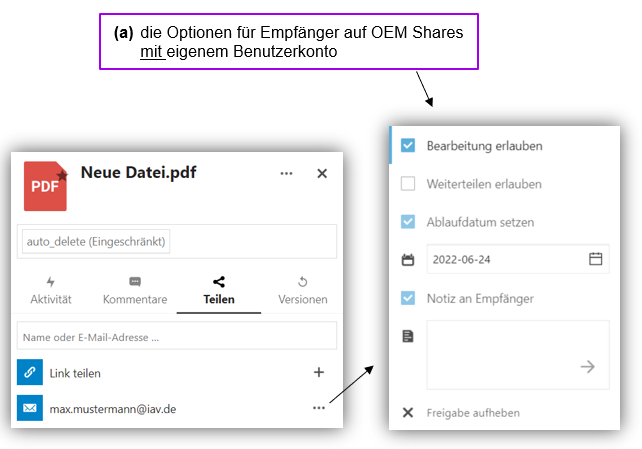The image size is (642, 449).
Task: Enable the Weiterteilen erlauben checkbox
Action: 408,184
